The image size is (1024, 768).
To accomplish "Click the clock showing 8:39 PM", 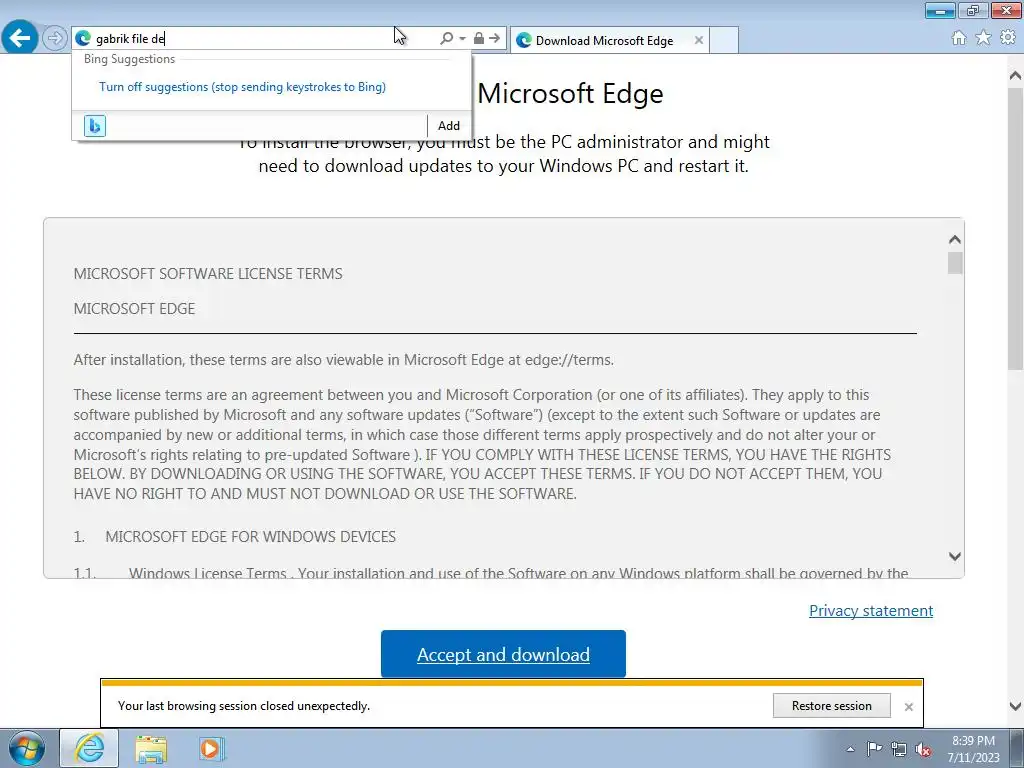I will tap(973, 741).
